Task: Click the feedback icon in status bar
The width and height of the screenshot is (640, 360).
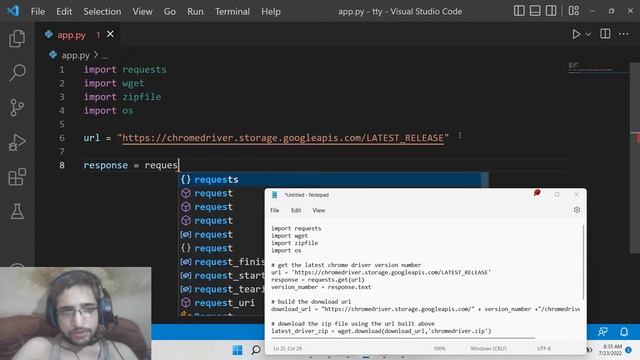Action: click(x=602, y=332)
